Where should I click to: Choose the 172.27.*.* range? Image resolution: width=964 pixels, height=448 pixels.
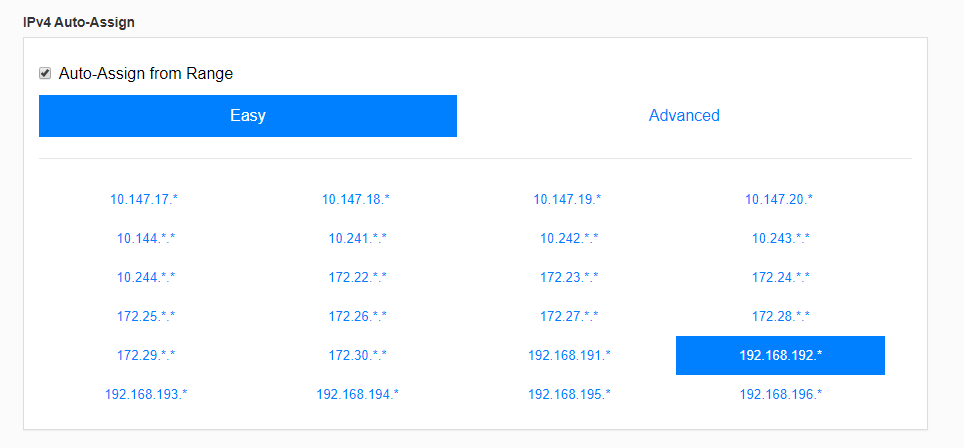(x=569, y=316)
